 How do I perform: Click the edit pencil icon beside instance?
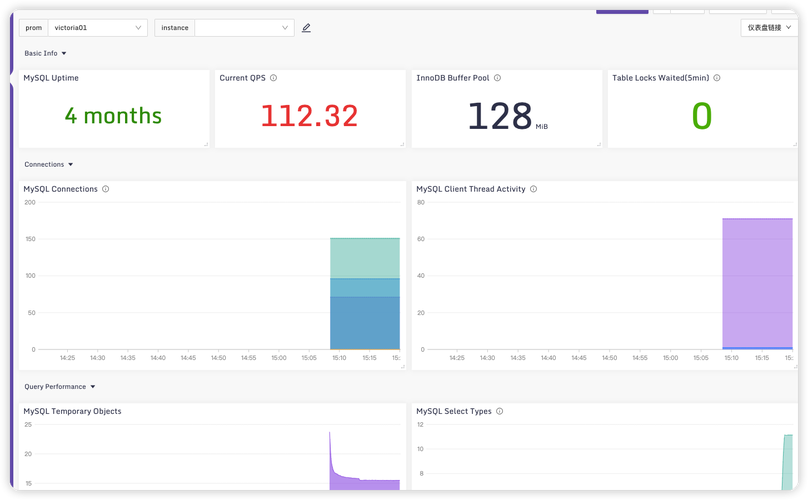click(306, 28)
